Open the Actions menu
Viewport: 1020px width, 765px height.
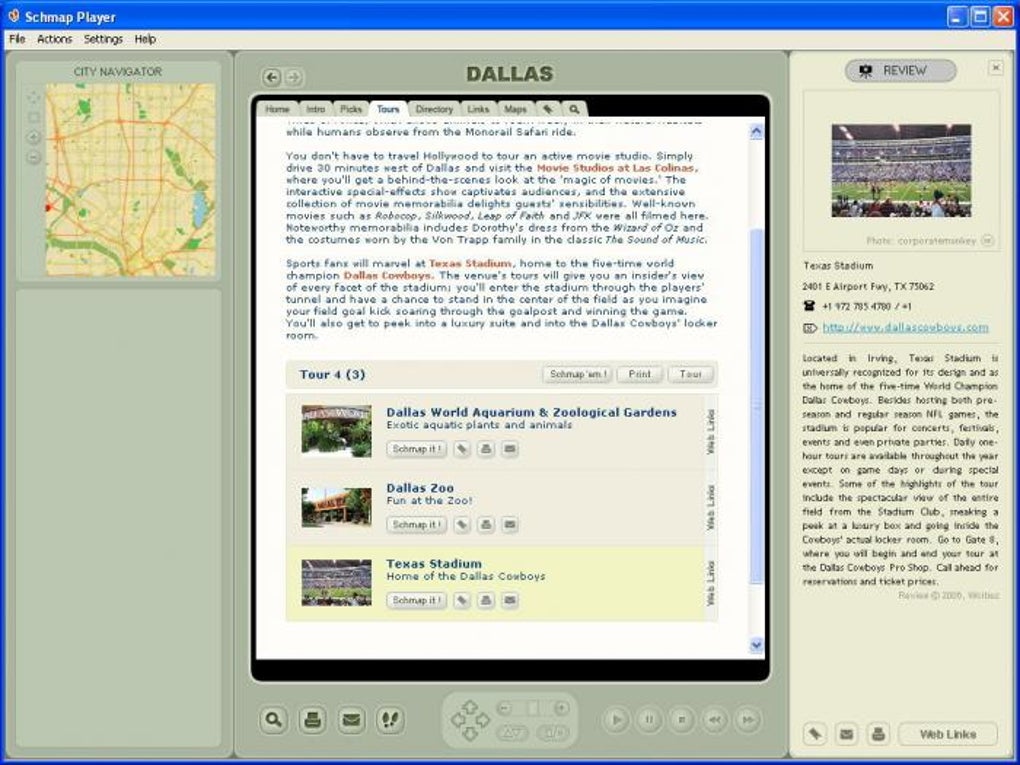tap(55, 39)
